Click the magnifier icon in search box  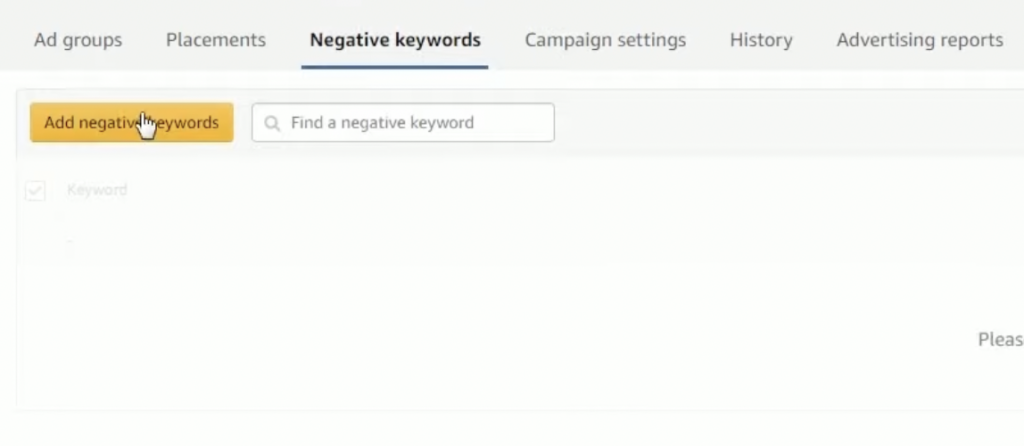coord(272,123)
